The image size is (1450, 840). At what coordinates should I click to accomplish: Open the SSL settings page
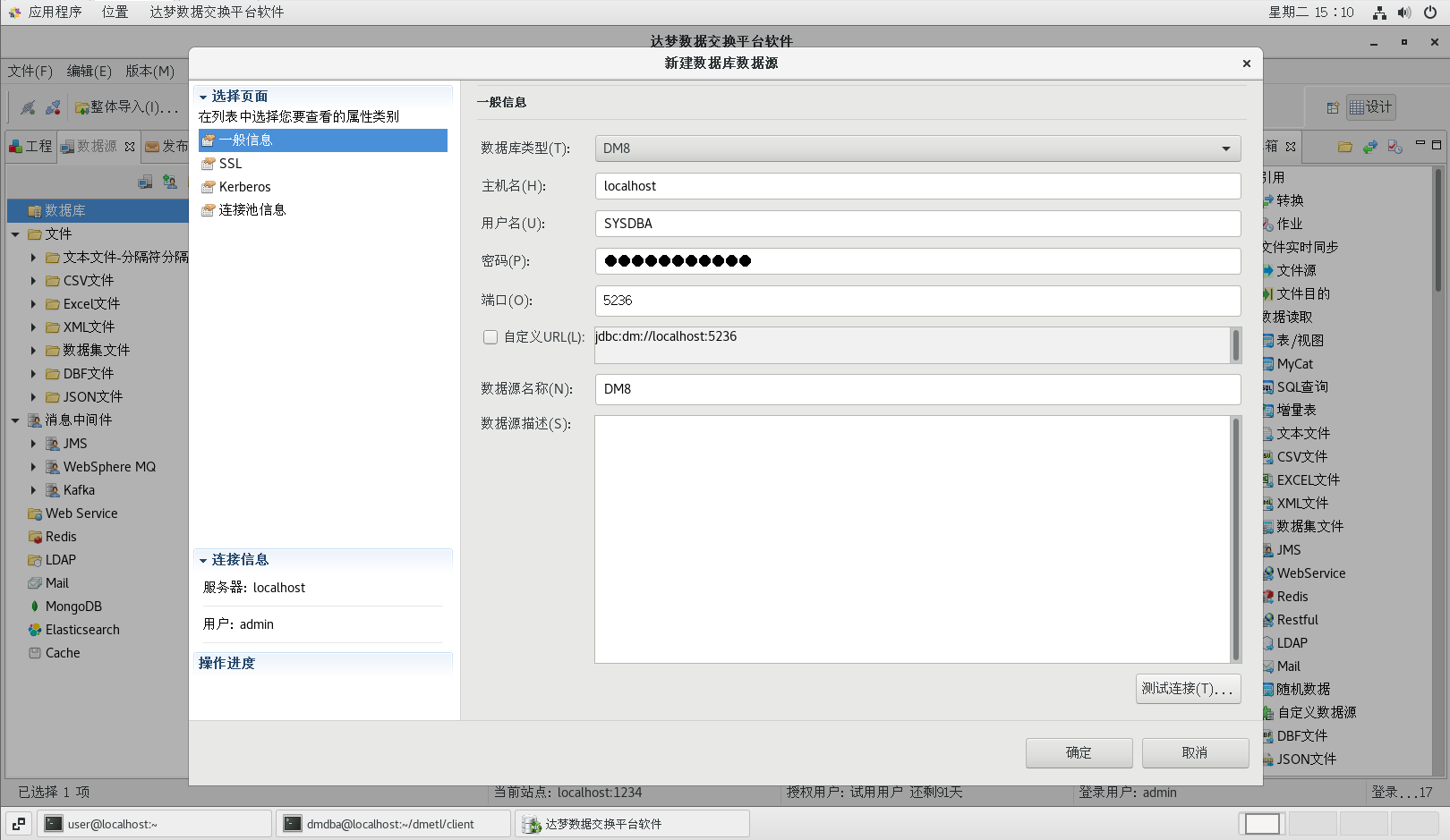click(231, 164)
